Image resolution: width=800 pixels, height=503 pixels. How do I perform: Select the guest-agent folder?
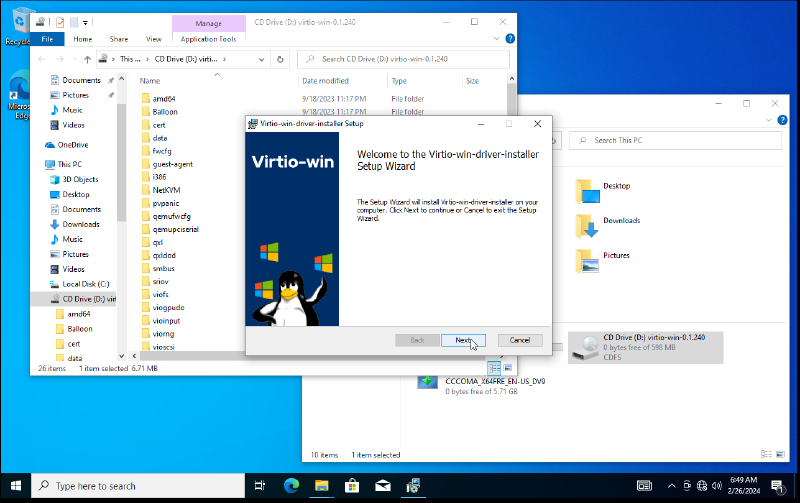coord(172,164)
